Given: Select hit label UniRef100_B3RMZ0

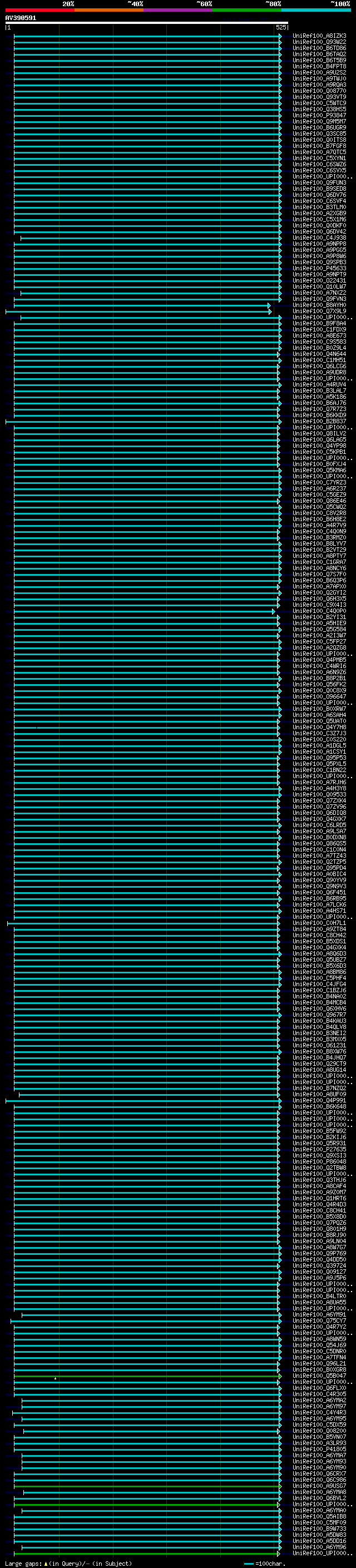Looking at the screenshot, I should (319, 538).
